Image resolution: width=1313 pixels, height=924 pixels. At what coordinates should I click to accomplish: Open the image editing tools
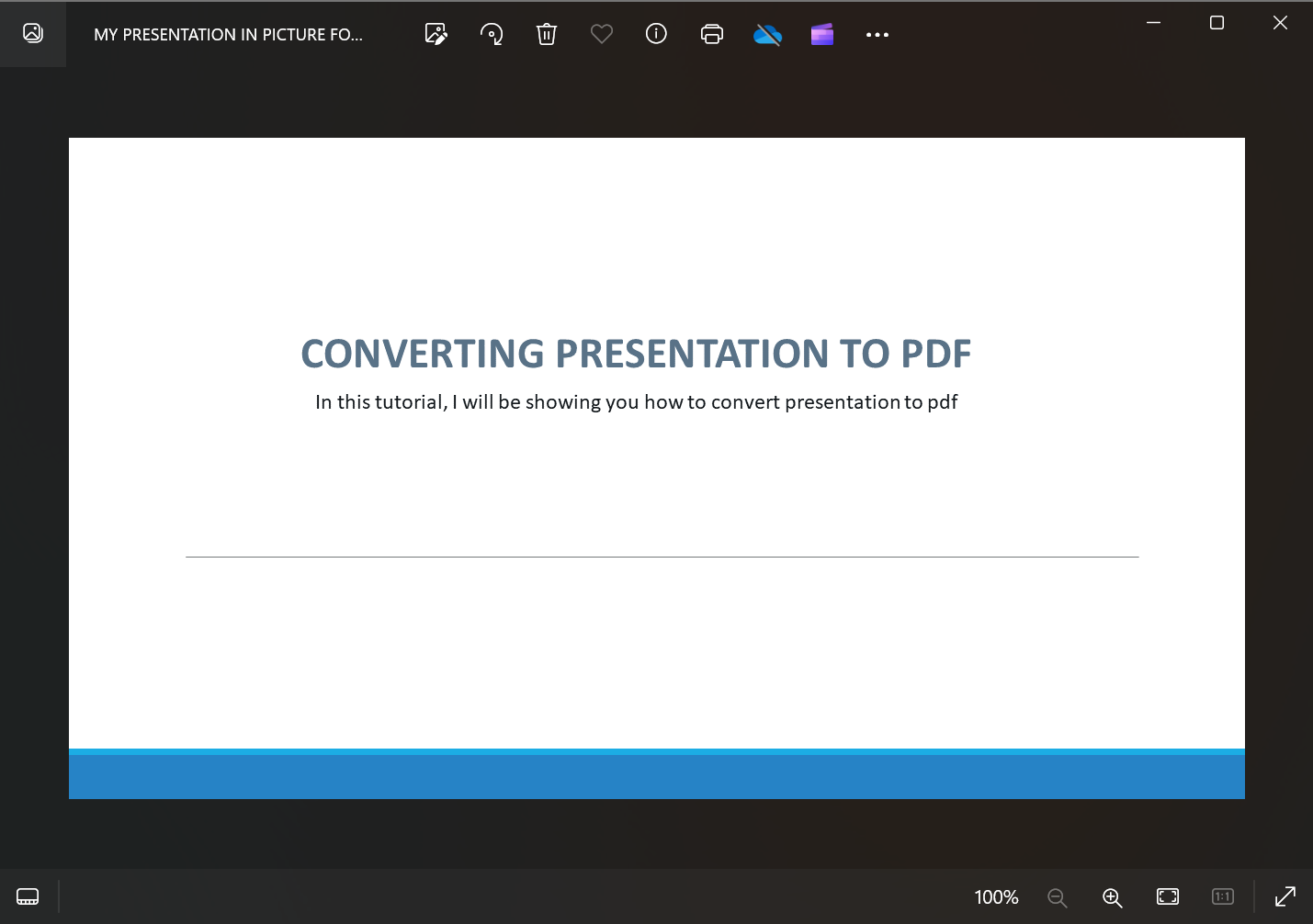tap(436, 34)
